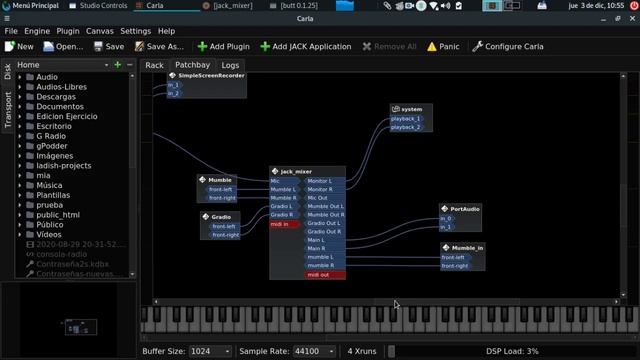Open the Canvas menu

(x=100, y=31)
